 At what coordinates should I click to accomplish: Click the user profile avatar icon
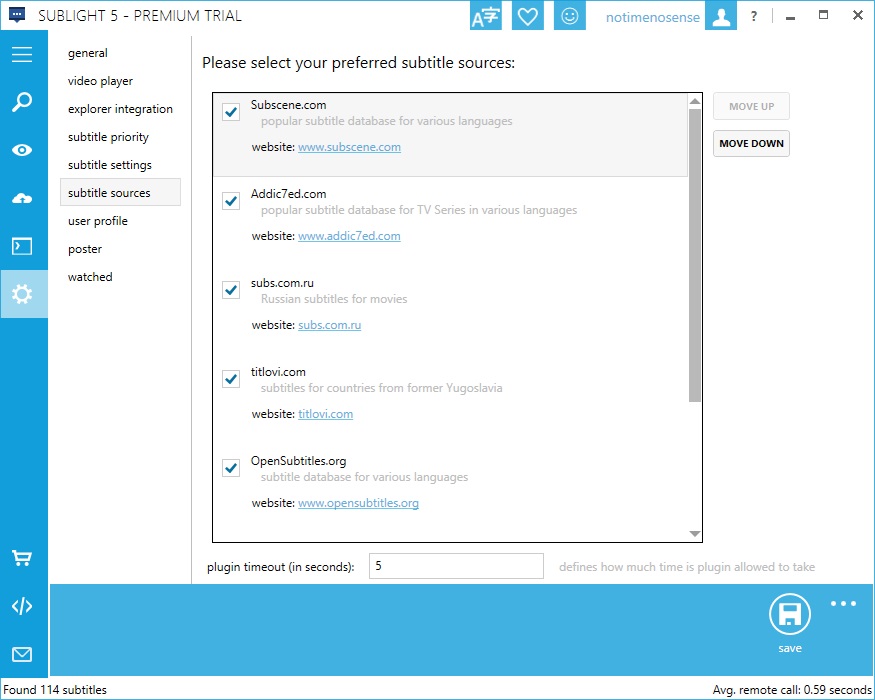click(x=721, y=16)
